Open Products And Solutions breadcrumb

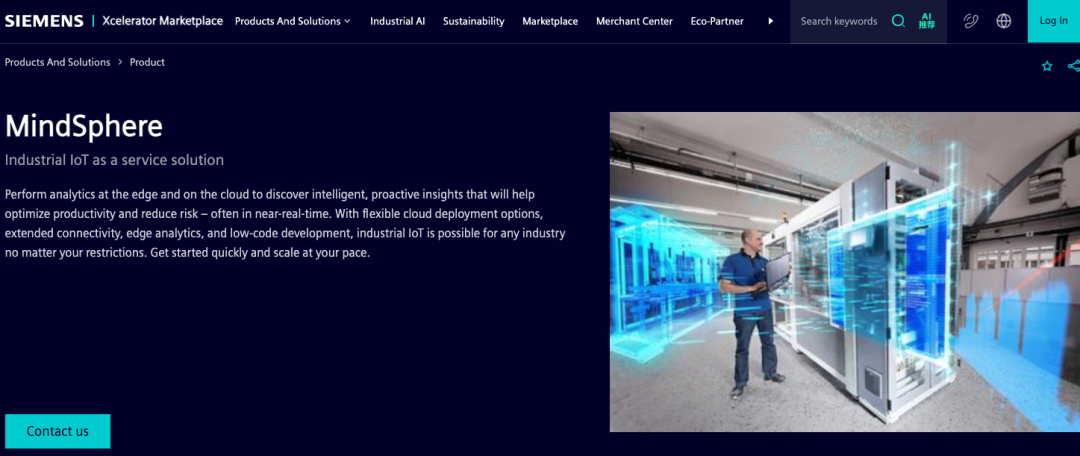pos(57,62)
